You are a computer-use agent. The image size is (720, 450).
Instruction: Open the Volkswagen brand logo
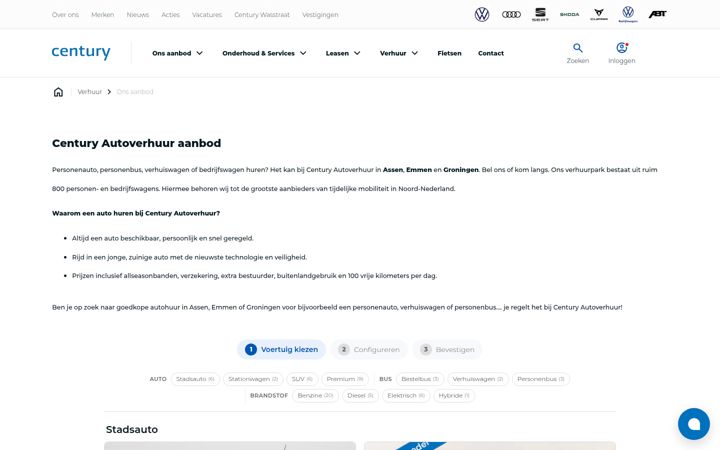click(x=482, y=15)
